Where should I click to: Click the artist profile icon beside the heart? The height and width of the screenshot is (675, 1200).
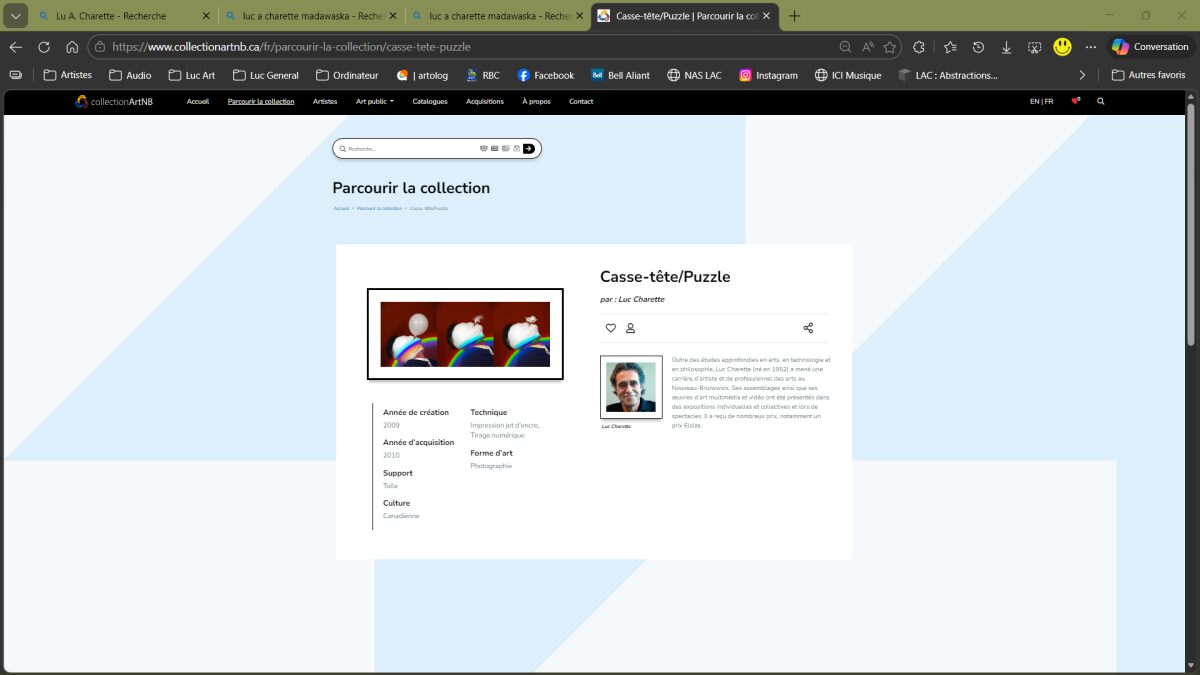pyautogui.click(x=631, y=328)
